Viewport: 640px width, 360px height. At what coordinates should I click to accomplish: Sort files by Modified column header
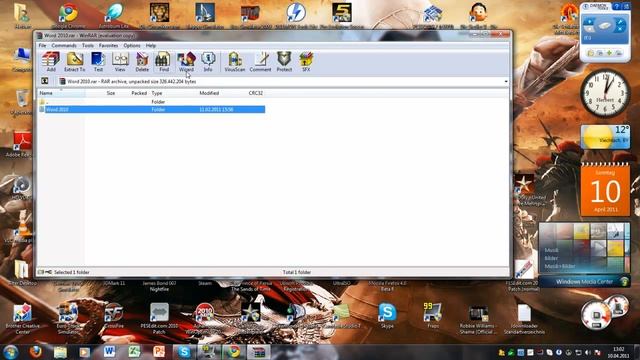(209, 93)
